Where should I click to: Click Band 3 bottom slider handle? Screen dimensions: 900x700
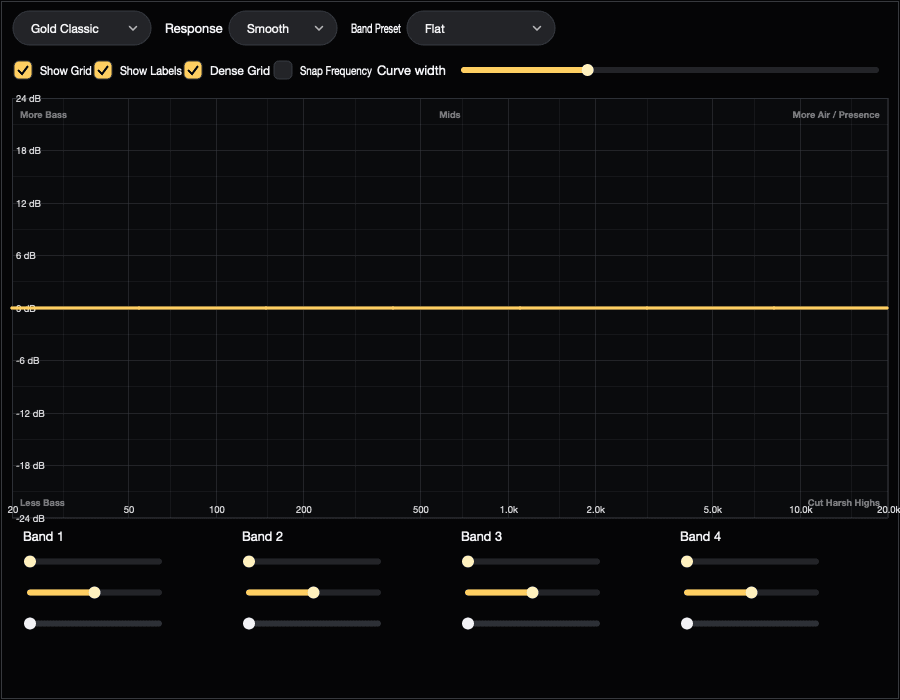click(468, 623)
